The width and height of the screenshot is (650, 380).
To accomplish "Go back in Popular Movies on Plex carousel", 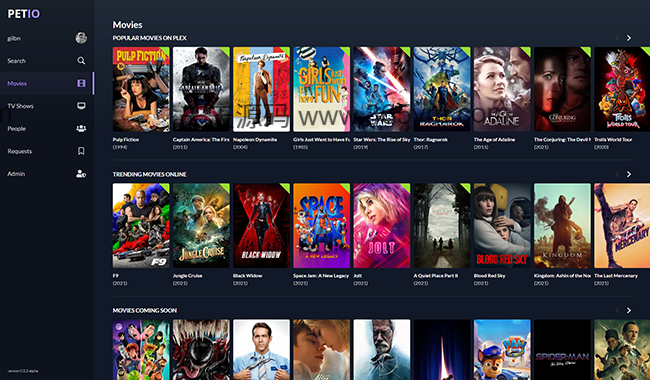I will pyautogui.click(x=617, y=38).
